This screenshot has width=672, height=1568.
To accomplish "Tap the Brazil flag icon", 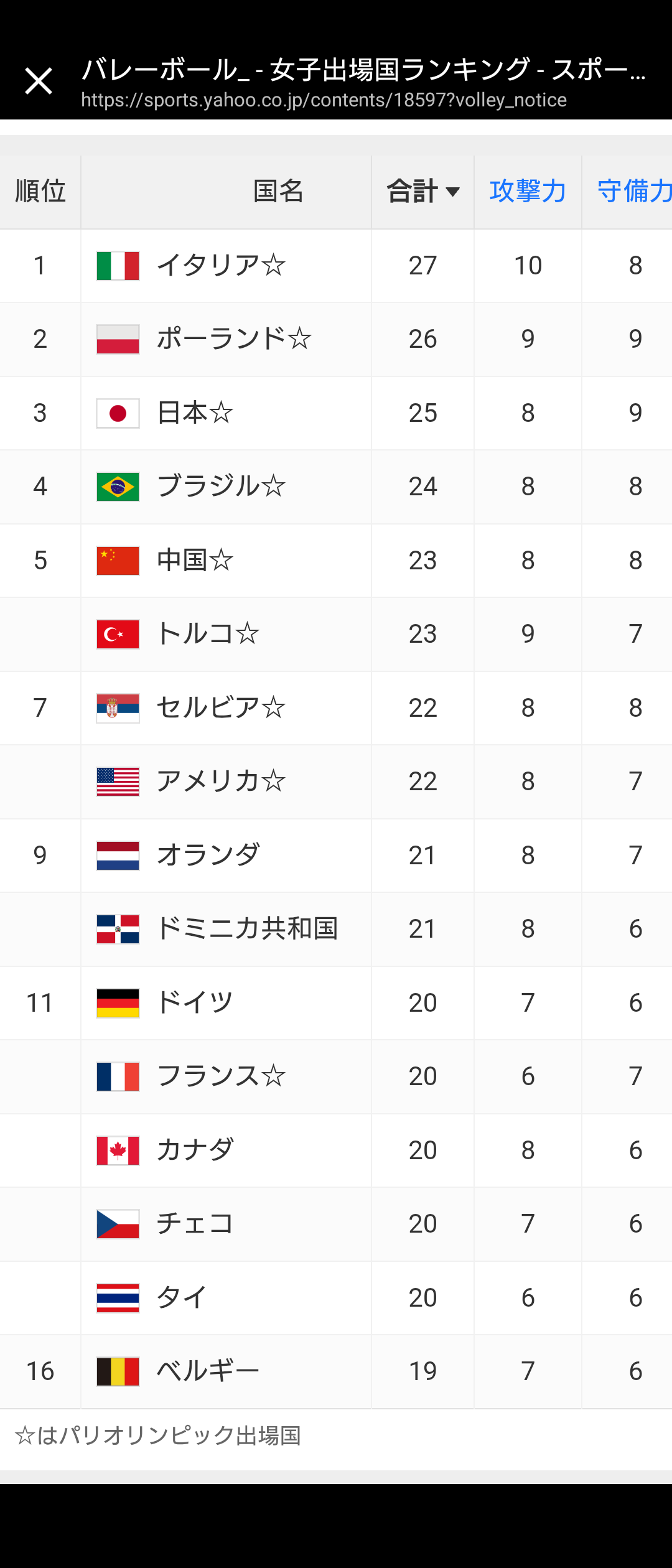I will 118,487.
